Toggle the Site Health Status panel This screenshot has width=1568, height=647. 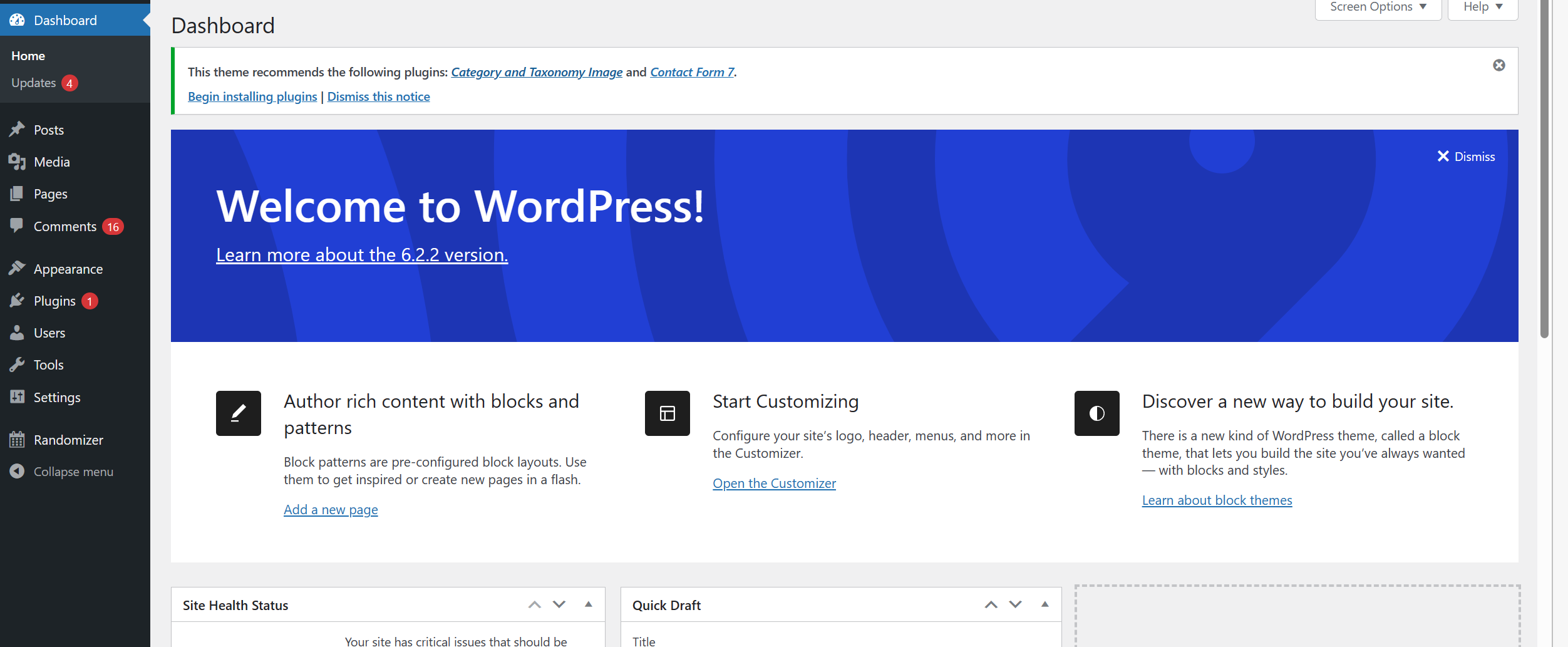588,604
